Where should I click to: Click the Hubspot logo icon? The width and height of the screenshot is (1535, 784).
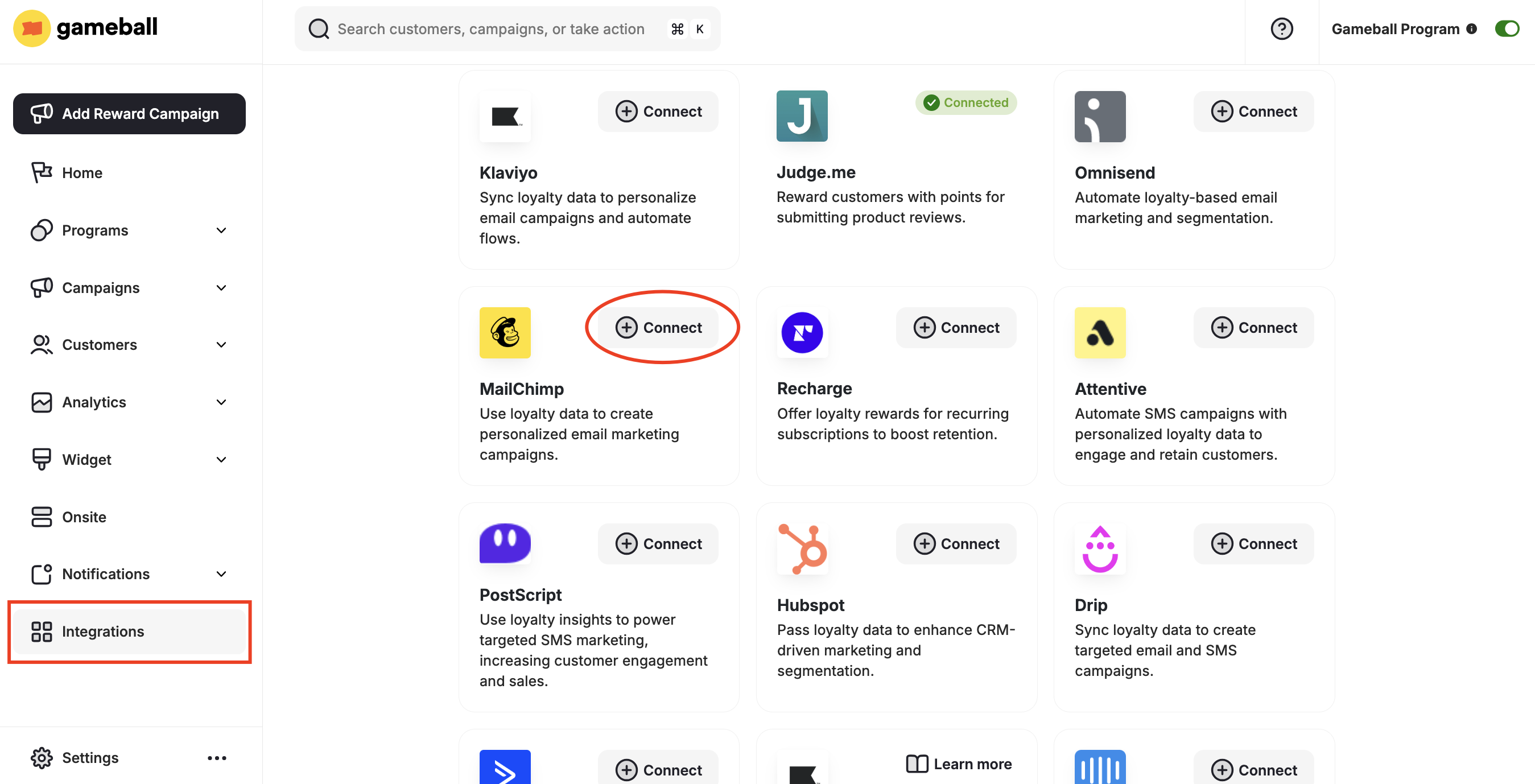[x=802, y=548]
